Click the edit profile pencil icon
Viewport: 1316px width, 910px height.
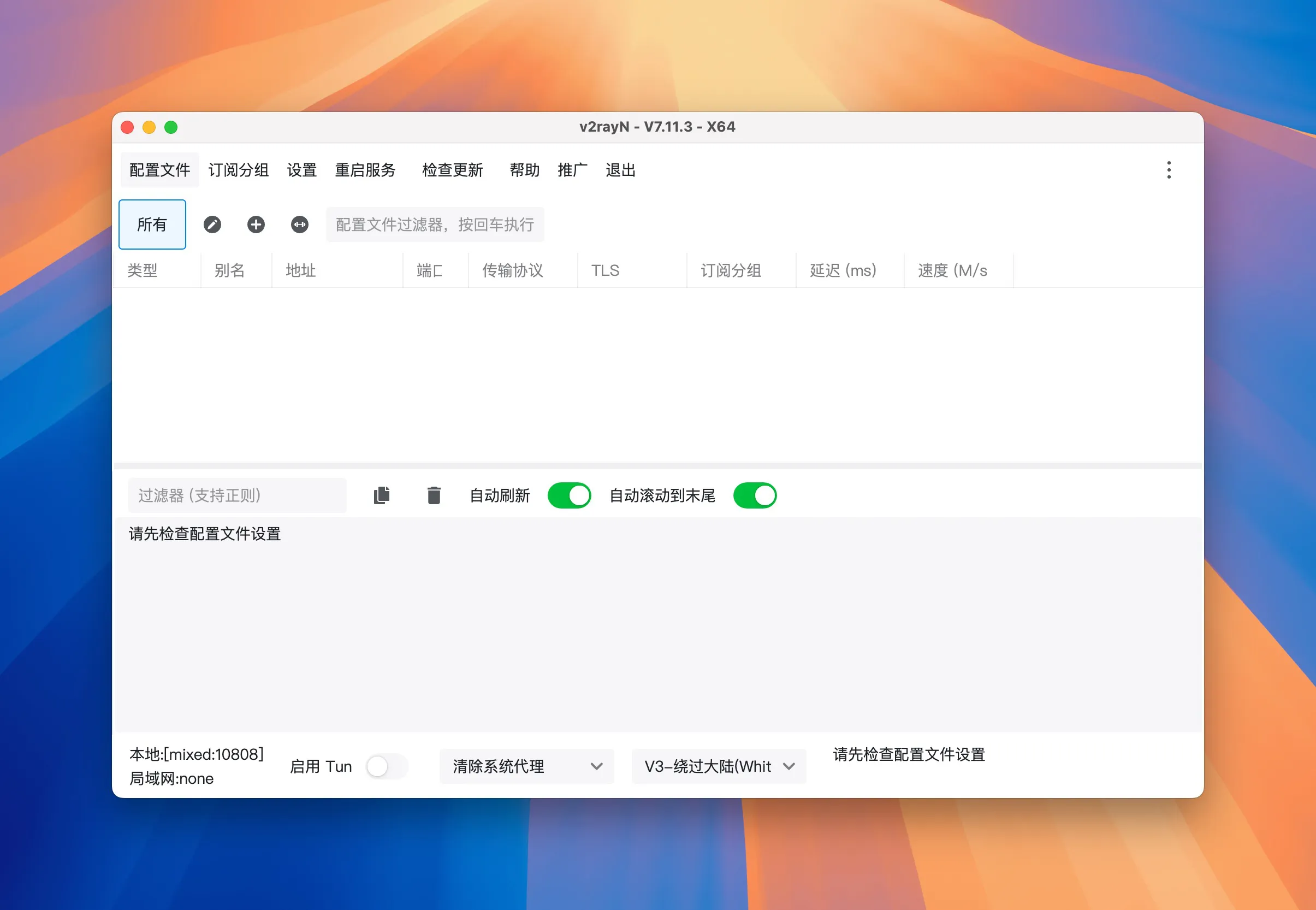point(212,224)
